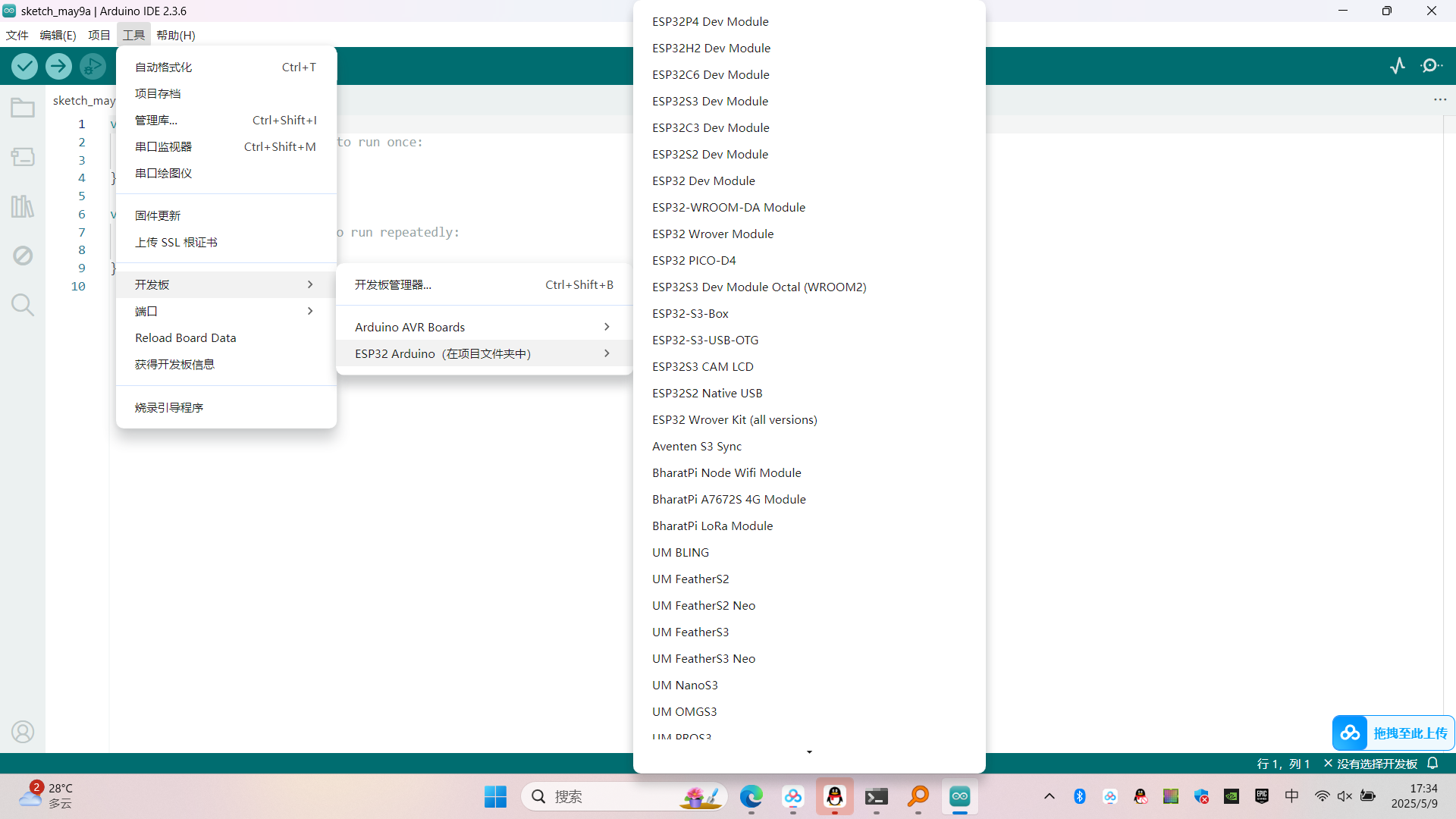Open the terminal app in taskbar
The height and width of the screenshot is (819, 1456).
pyautogui.click(x=877, y=796)
